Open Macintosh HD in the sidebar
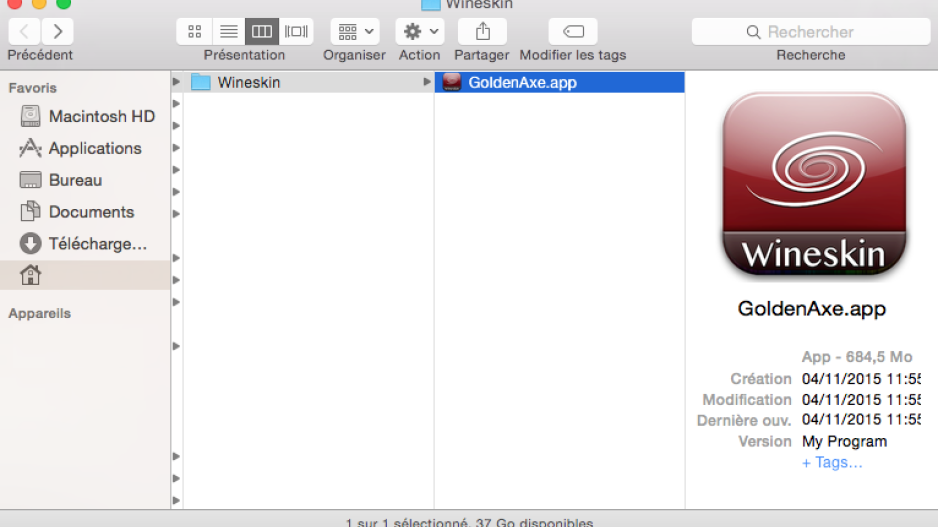 [87, 116]
